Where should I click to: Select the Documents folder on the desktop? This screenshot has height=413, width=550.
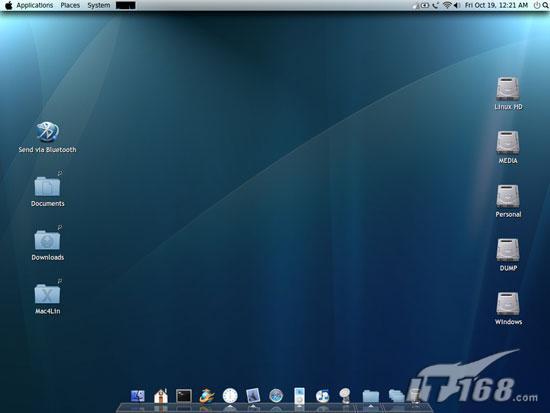point(47,186)
